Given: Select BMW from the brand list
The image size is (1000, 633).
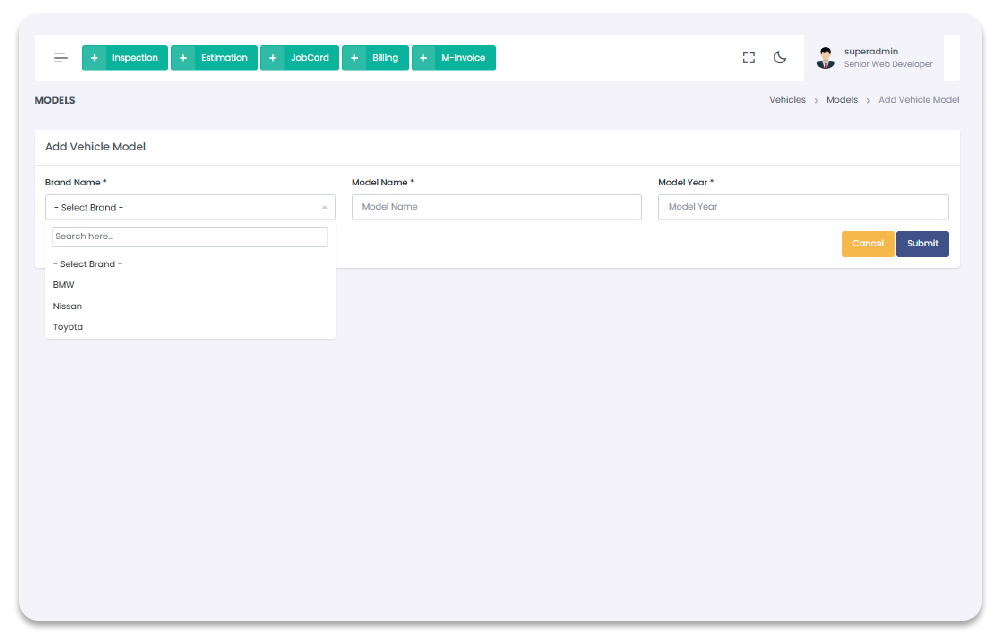Looking at the screenshot, I should click(x=64, y=285).
